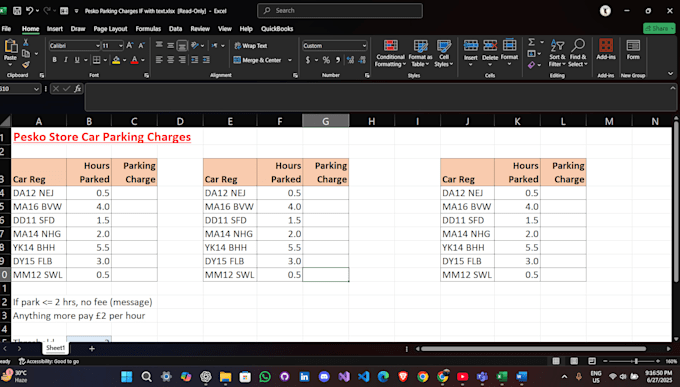Viewport: 680px width, 387px height.
Task: Click the Delete cells button
Action: pos(490,53)
